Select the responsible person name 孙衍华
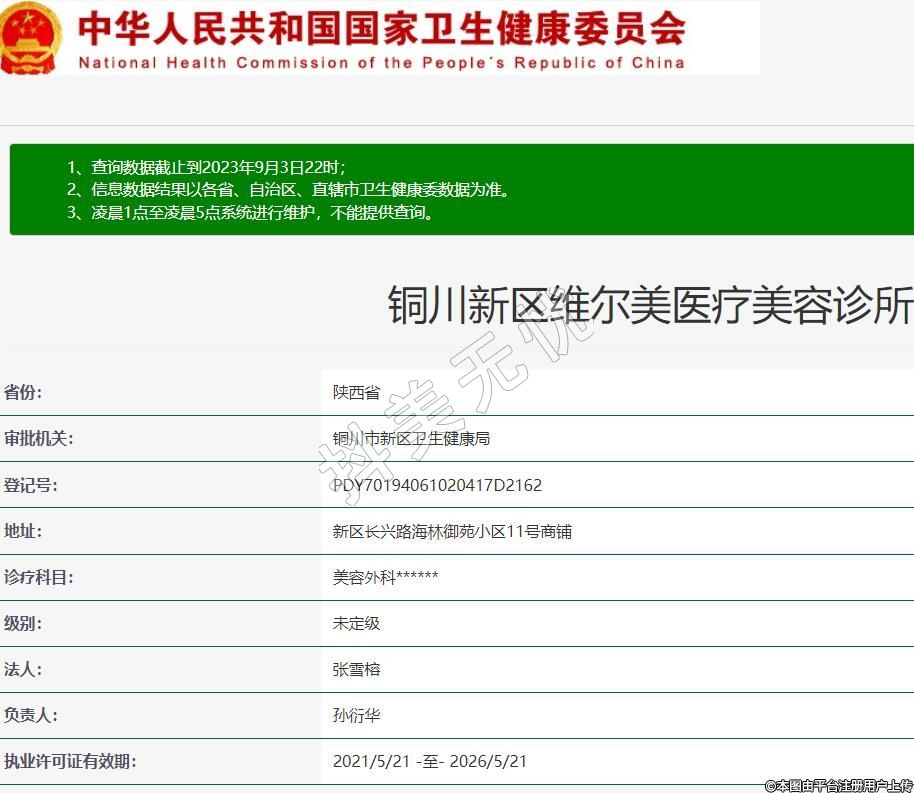Viewport: 914px width, 793px height. 356,715
